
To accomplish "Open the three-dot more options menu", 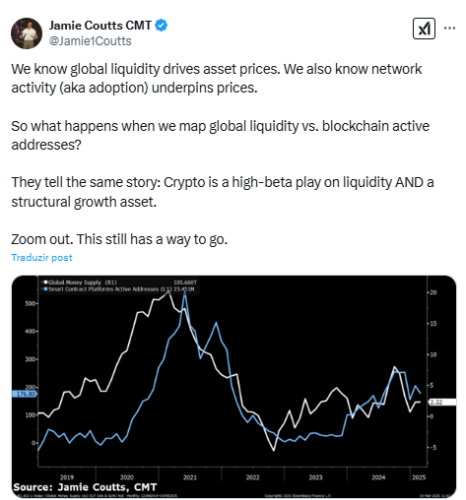I will (449, 28).
